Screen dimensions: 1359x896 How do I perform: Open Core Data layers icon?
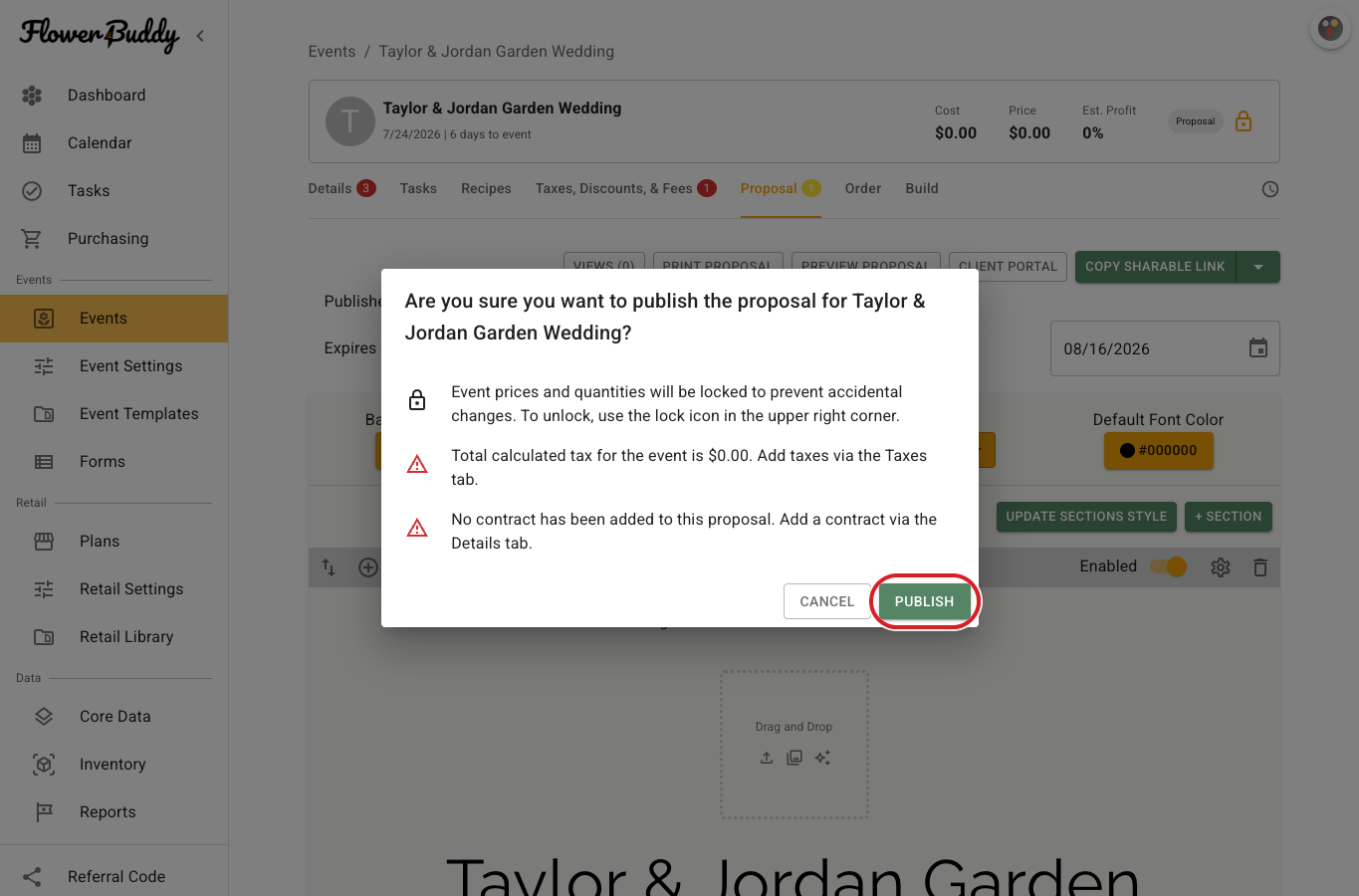tap(44, 717)
